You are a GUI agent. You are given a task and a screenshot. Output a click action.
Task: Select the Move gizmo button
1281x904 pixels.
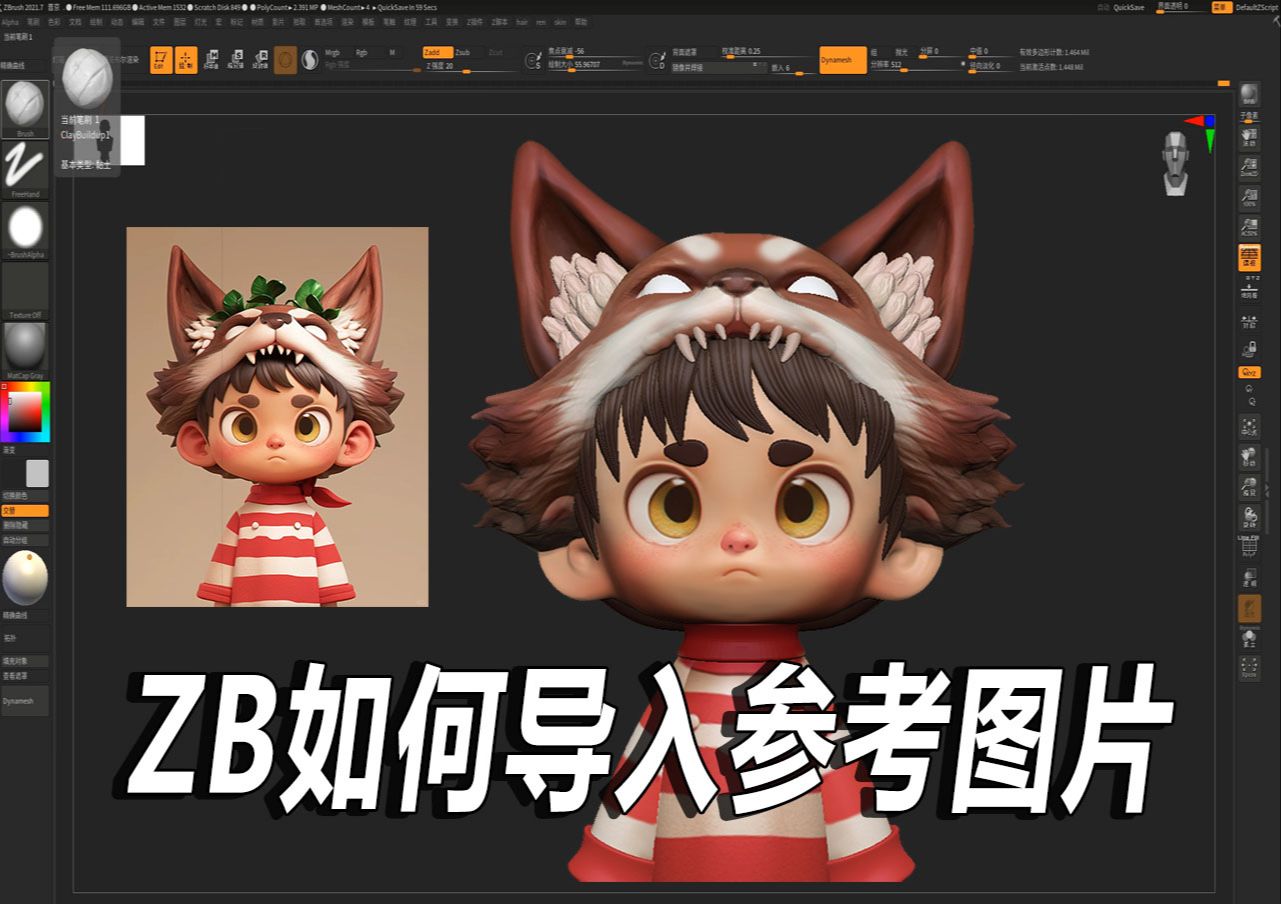211,60
